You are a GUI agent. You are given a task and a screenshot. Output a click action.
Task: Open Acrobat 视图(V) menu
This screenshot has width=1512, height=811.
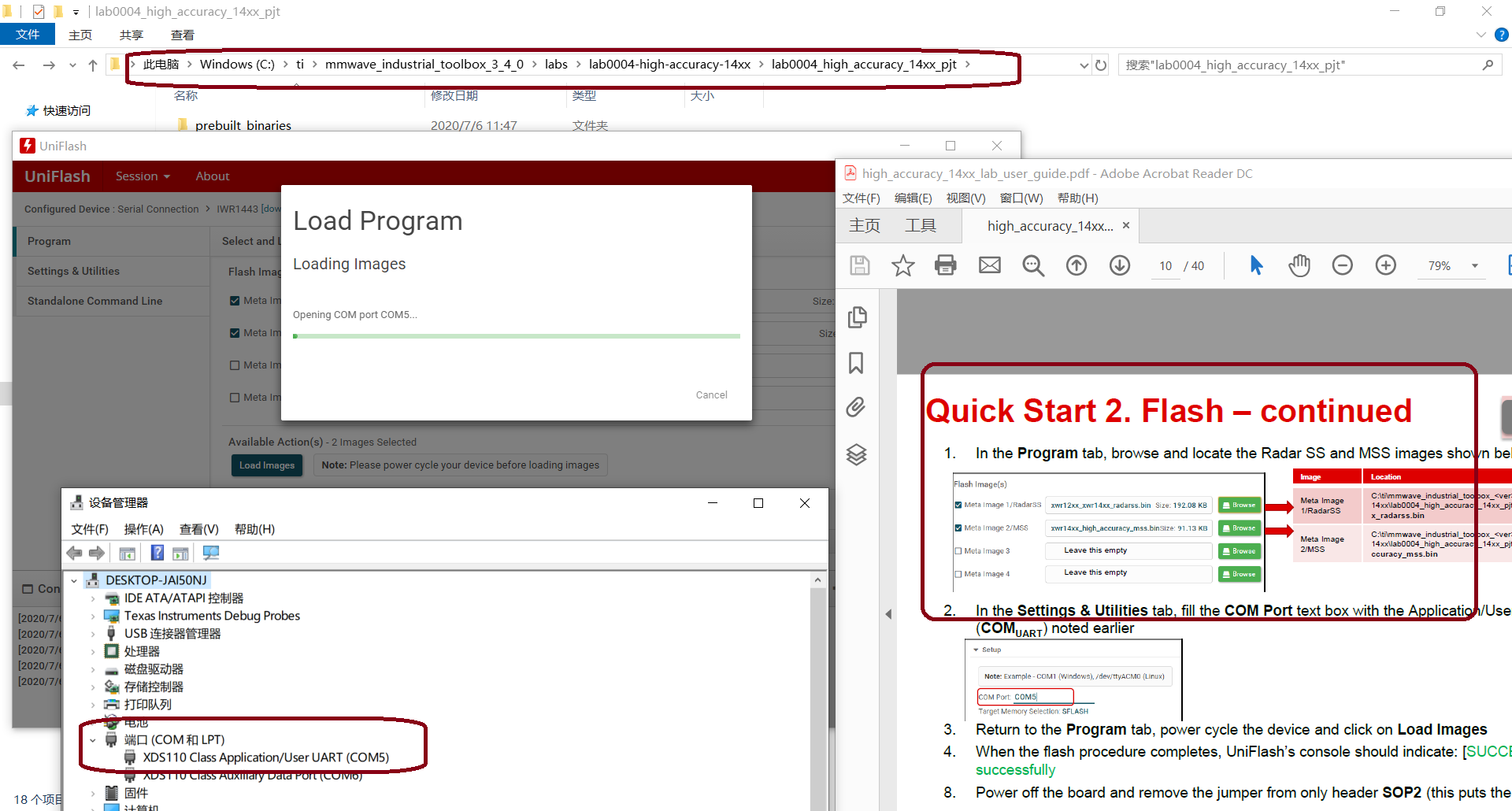[x=965, y=198]
